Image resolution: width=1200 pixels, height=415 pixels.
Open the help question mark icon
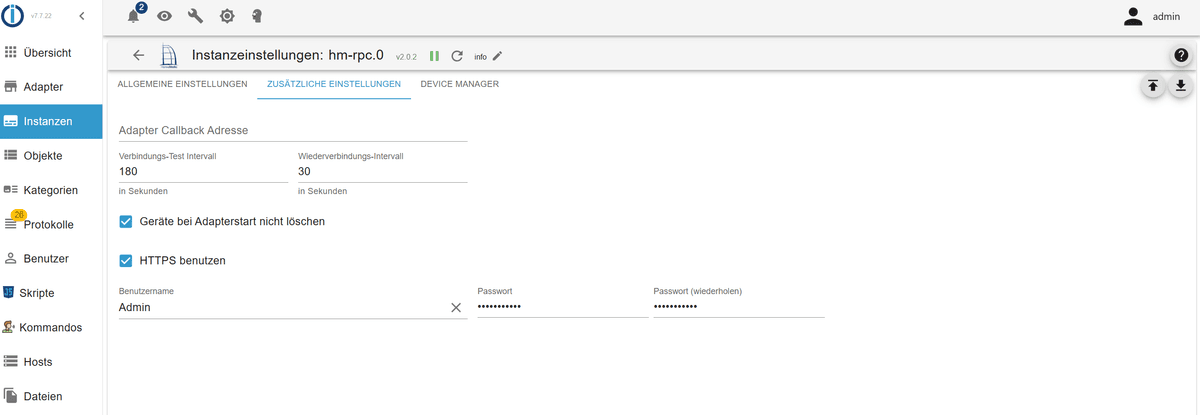[1180, 56]
